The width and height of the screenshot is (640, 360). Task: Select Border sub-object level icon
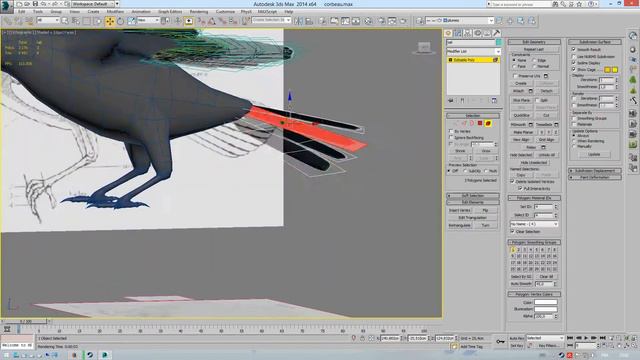pos(472,123)
